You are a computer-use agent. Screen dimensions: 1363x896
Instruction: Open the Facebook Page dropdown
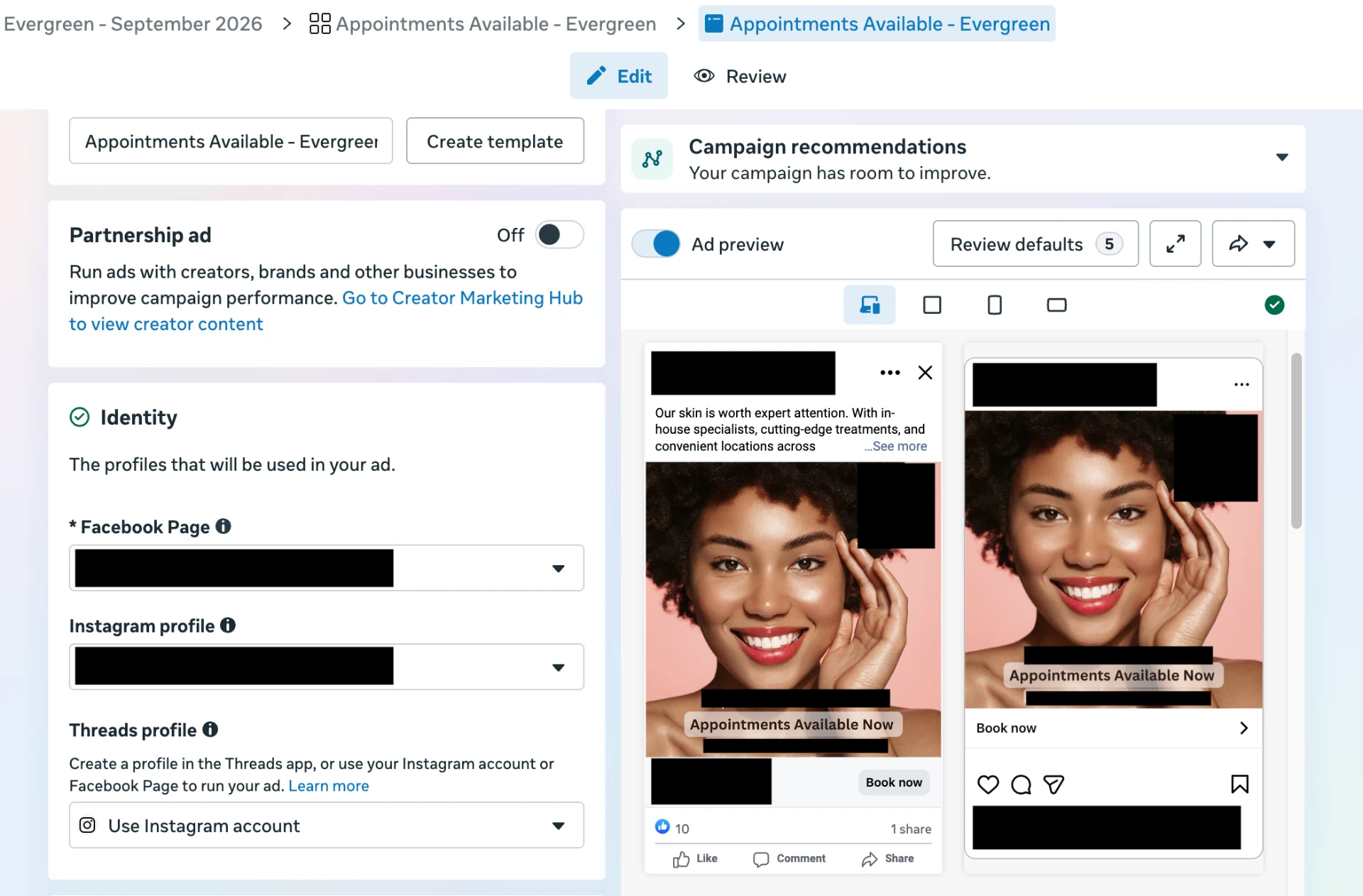pos(327,567)
